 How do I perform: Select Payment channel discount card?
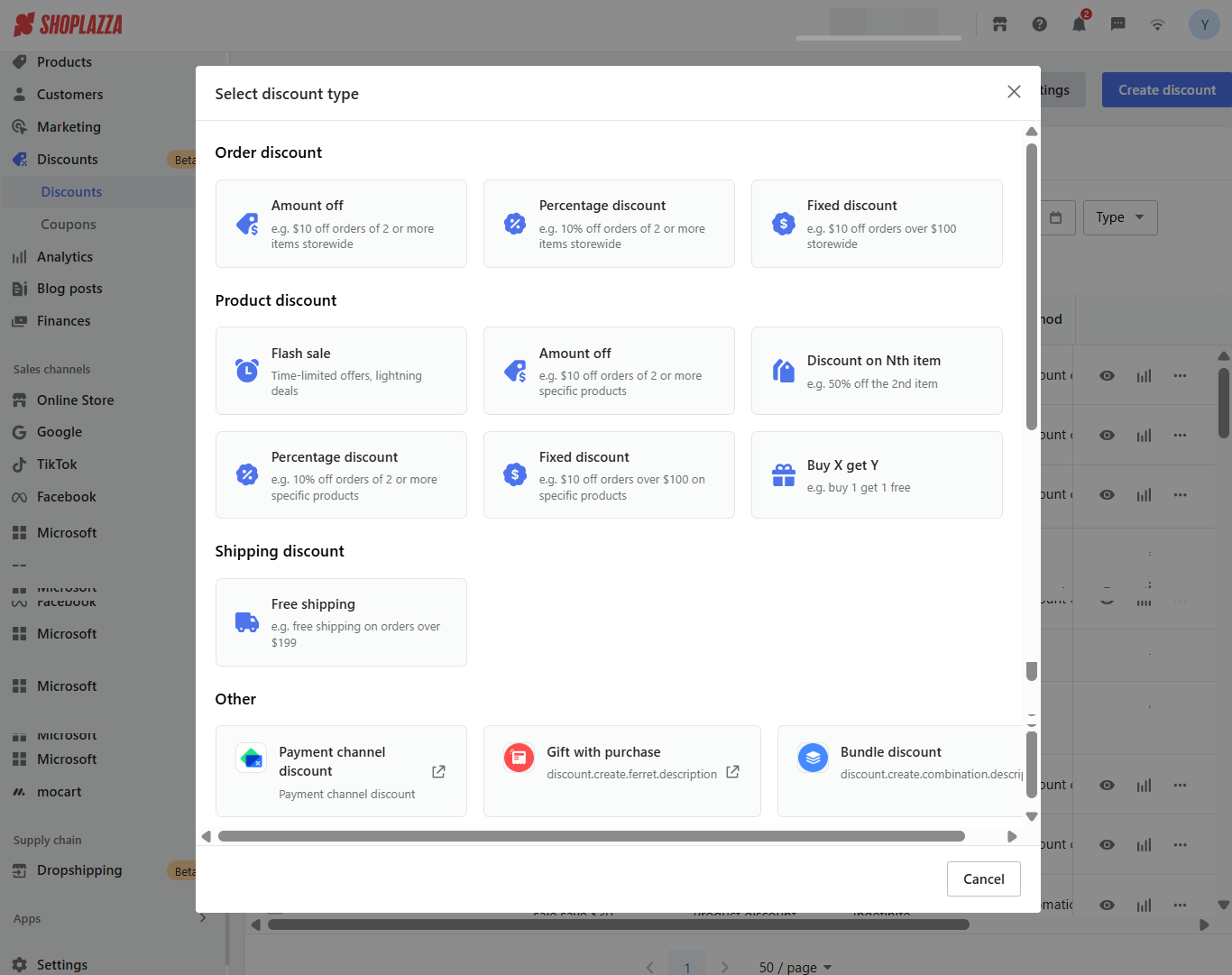[341, 771]
